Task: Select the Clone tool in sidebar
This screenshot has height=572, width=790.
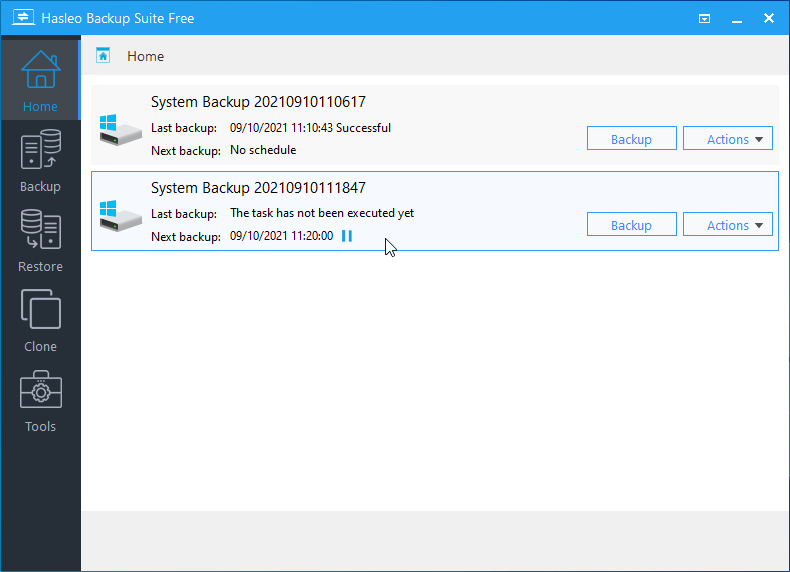Action: pos(40,320)
